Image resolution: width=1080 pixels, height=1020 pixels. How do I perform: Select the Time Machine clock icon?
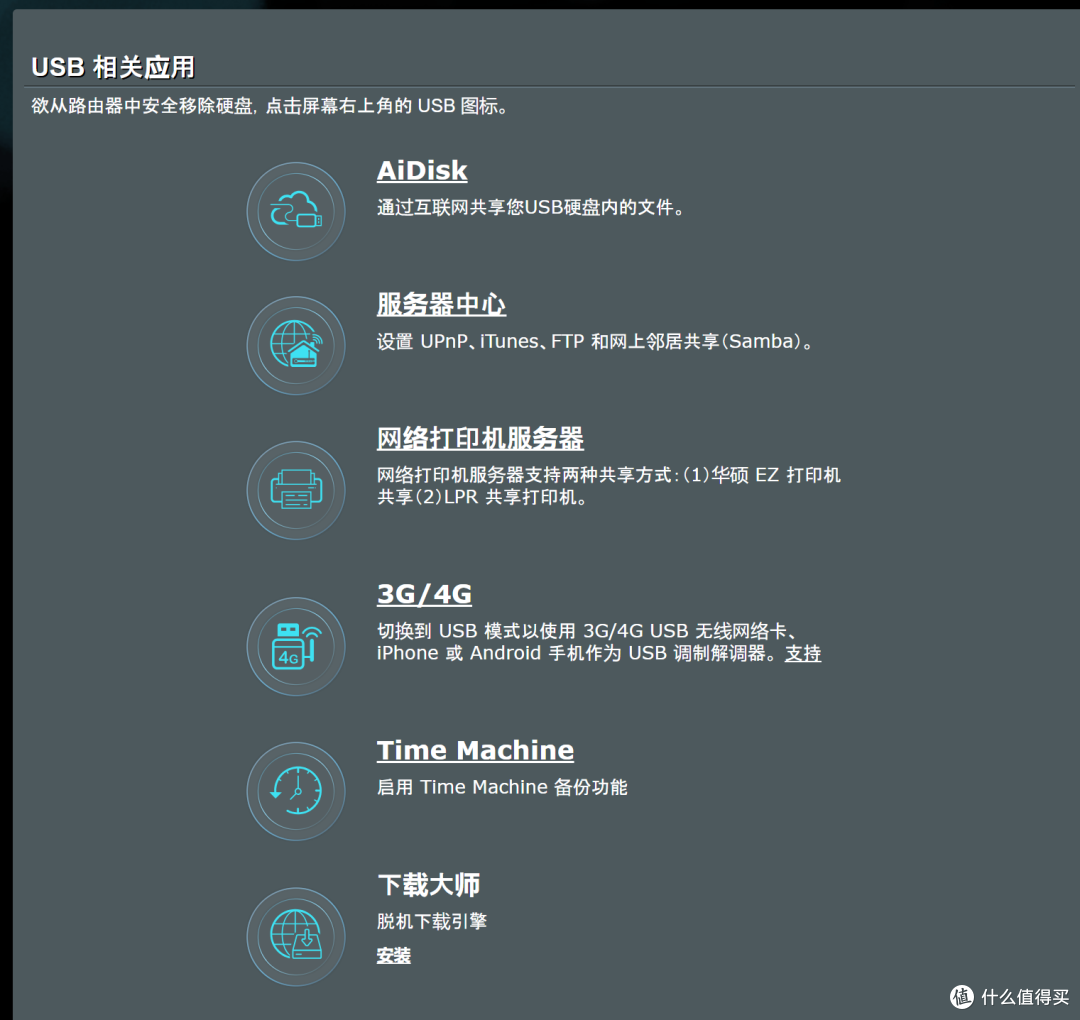[296, 791]
